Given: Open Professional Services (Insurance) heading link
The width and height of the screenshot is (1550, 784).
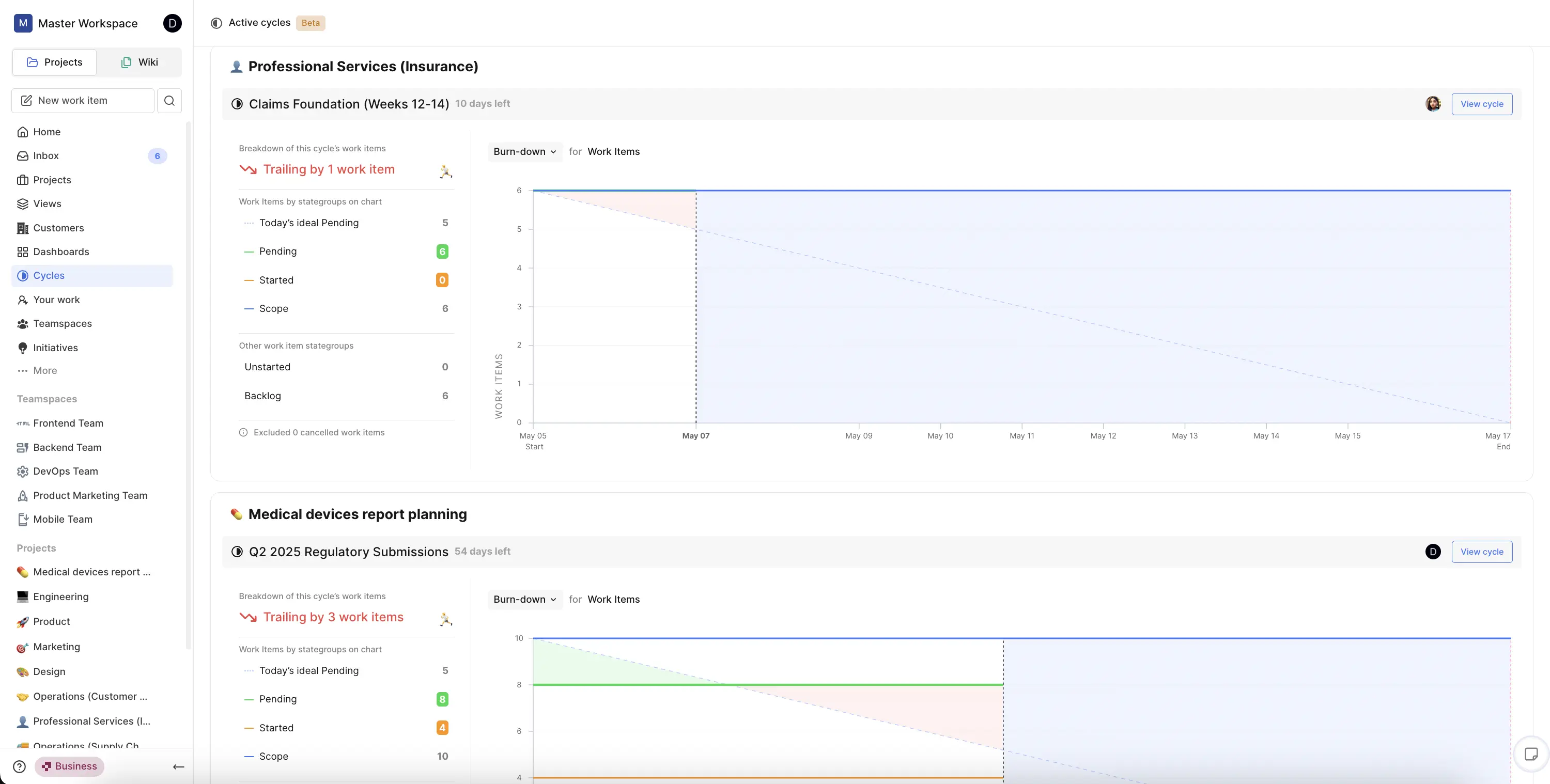Looking at the screenshot, I should coord(363,66).
